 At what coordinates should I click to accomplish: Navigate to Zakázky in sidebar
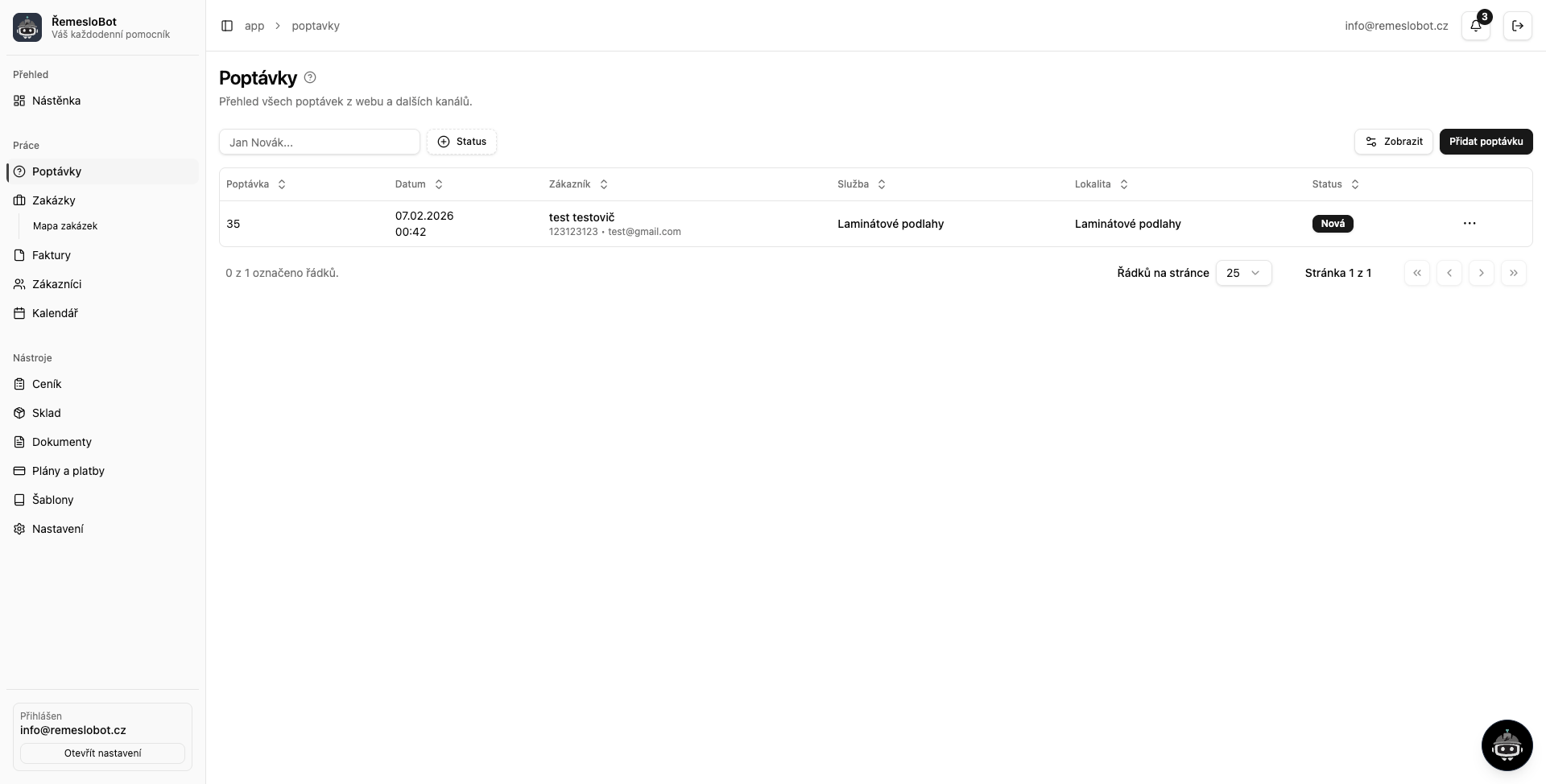click(54, 200)
